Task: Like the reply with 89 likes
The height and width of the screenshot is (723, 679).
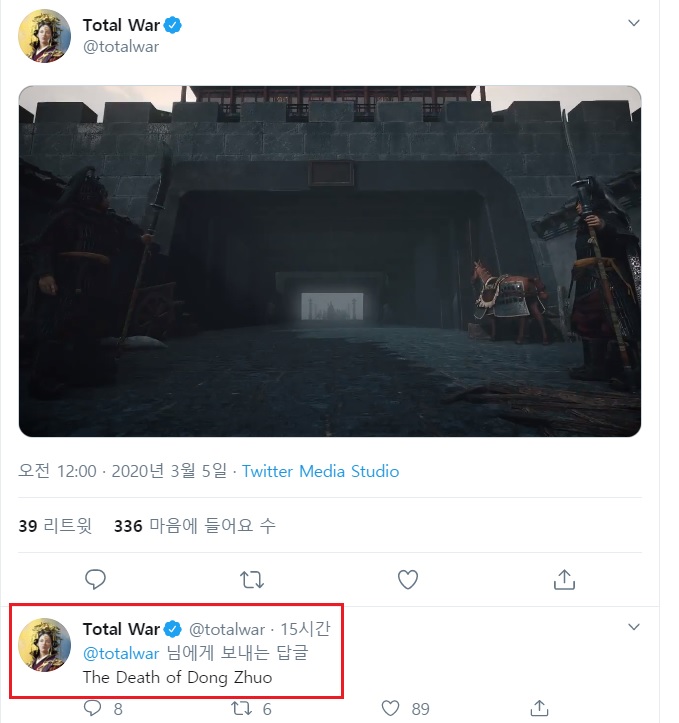Action: [x=389, y=708]
